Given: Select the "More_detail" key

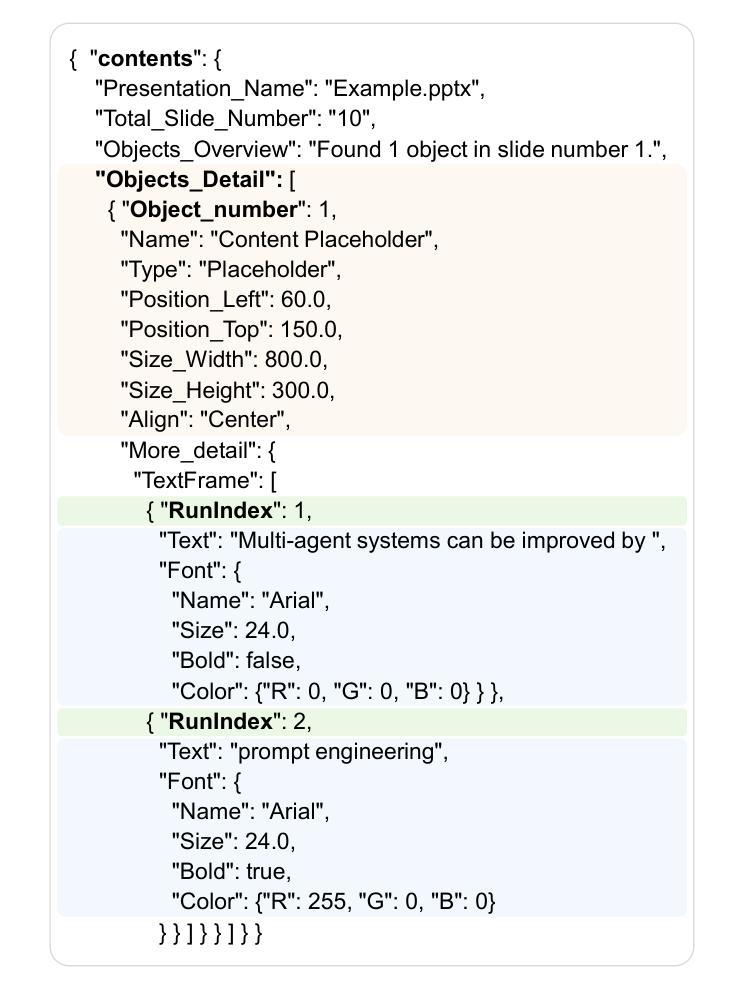Looking at the screenshot, I should click(189, 451).
